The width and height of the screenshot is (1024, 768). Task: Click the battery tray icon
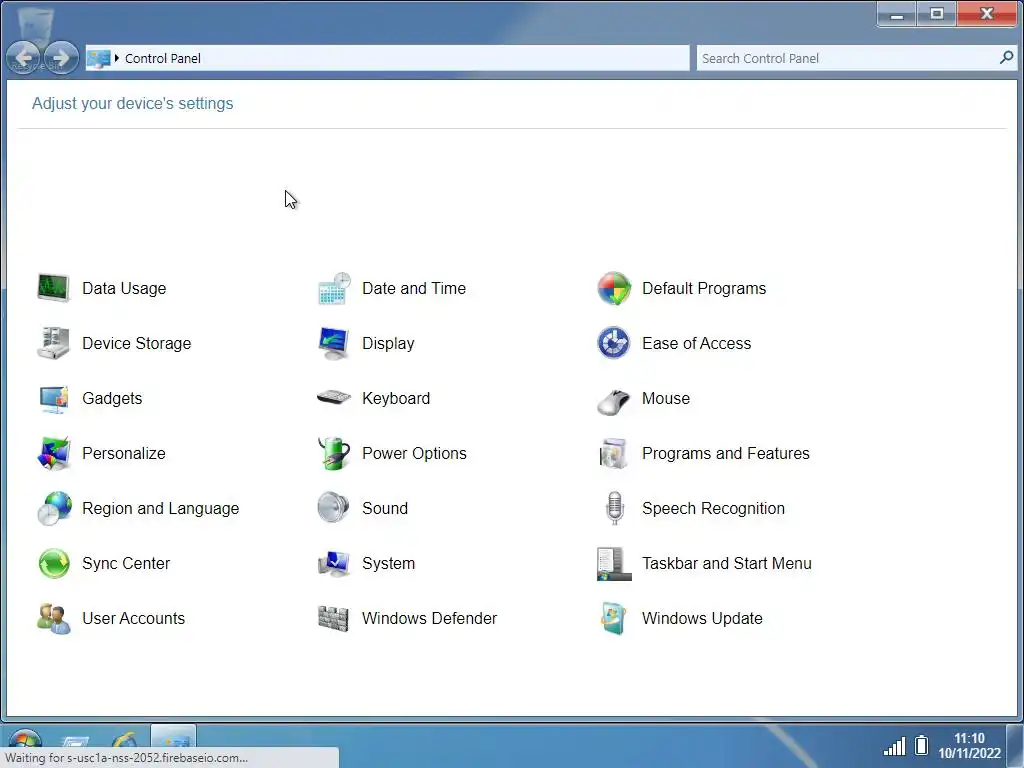click(921, 745)
